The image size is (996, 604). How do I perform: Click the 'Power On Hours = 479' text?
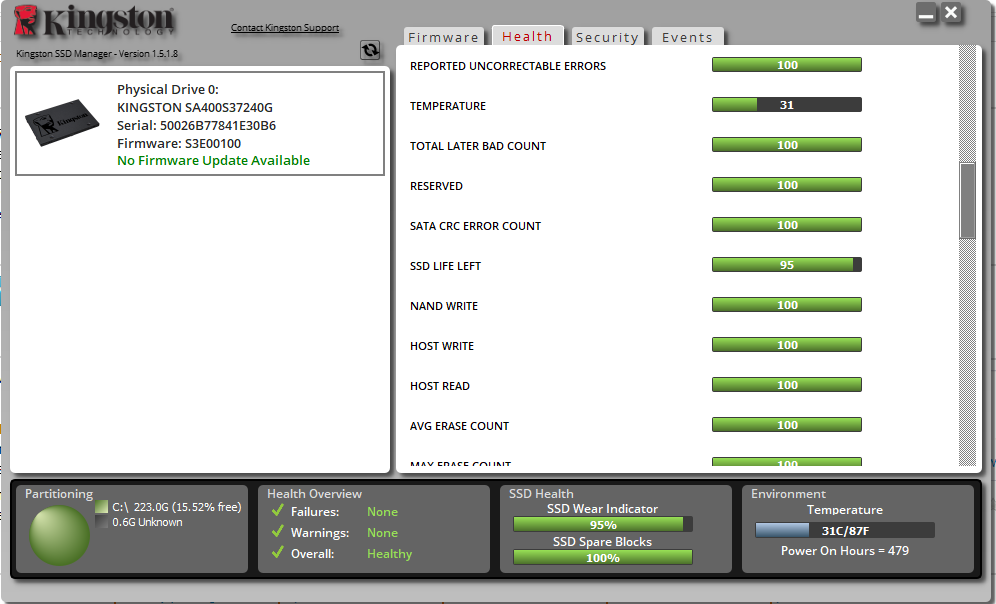coord(845,551)
